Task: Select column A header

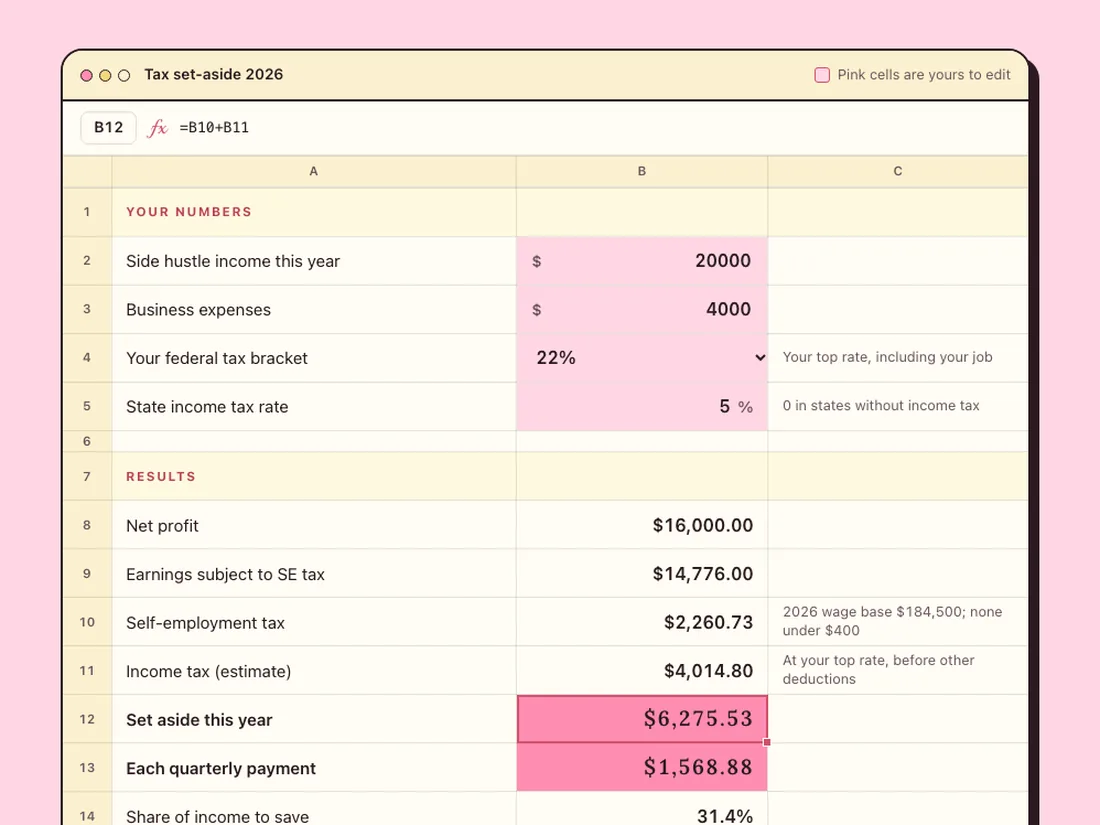Action: [314, 171]
